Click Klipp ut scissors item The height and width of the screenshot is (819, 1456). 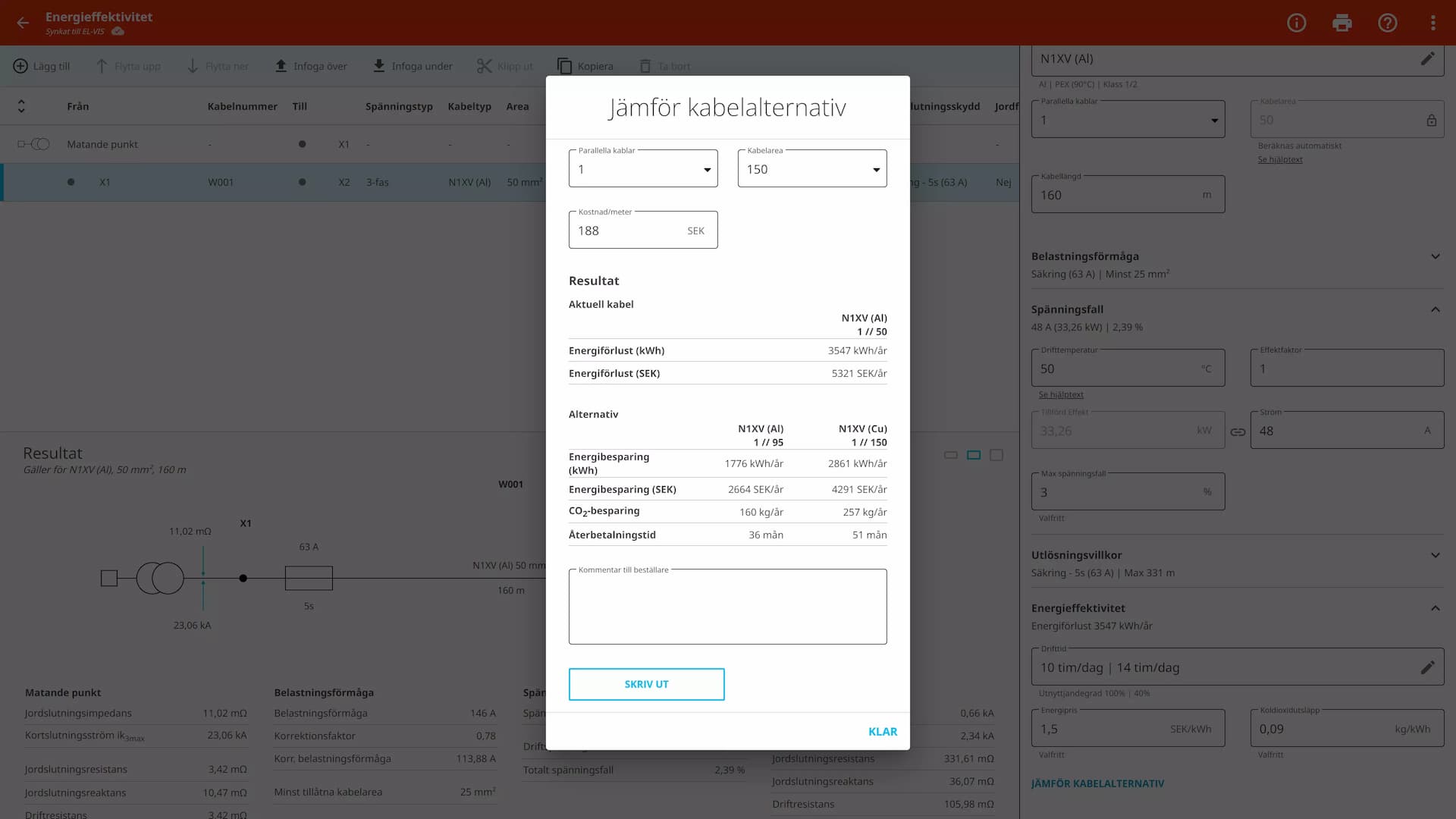[x=505, y=66]
